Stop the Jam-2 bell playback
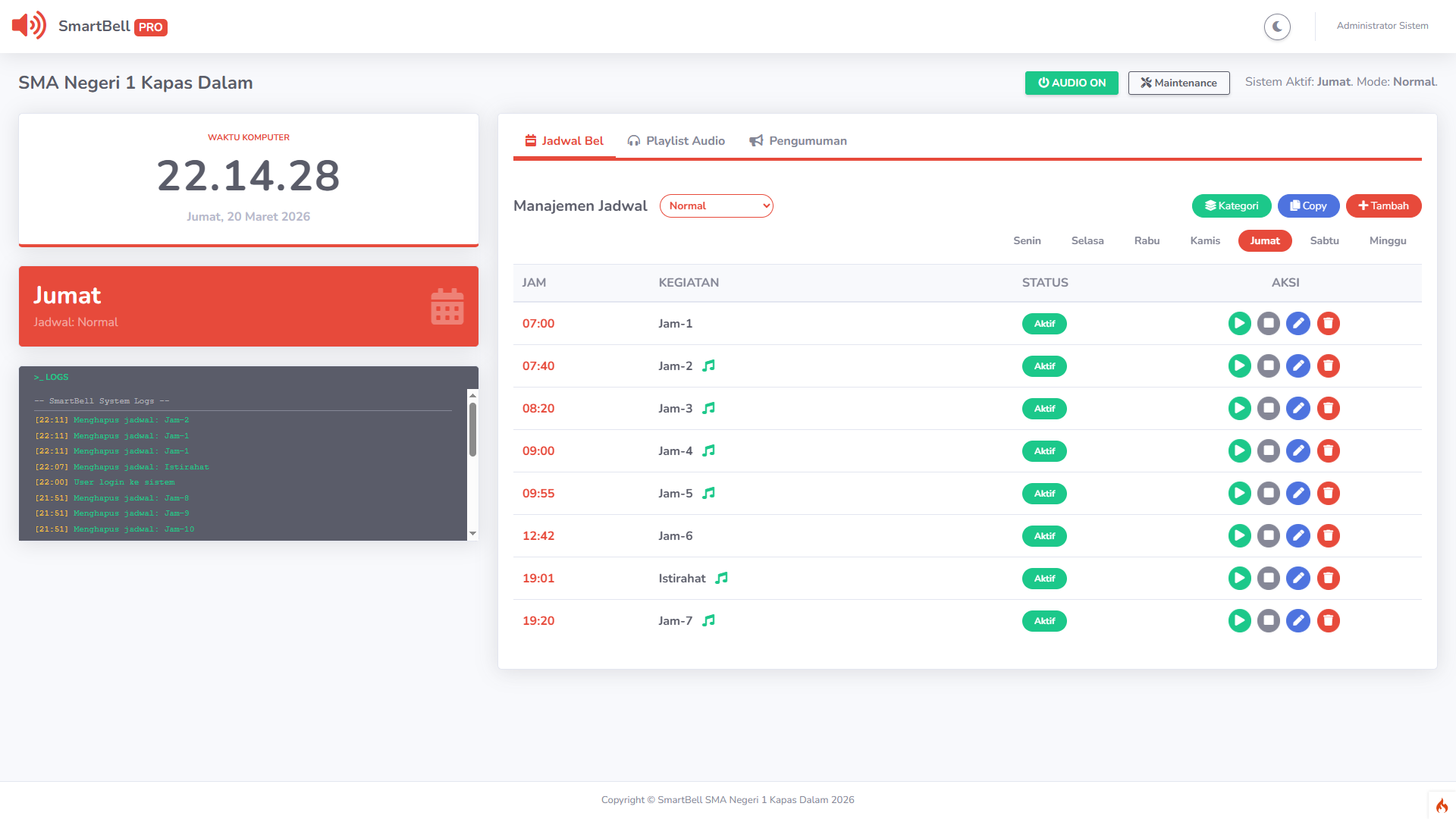 1268,366
